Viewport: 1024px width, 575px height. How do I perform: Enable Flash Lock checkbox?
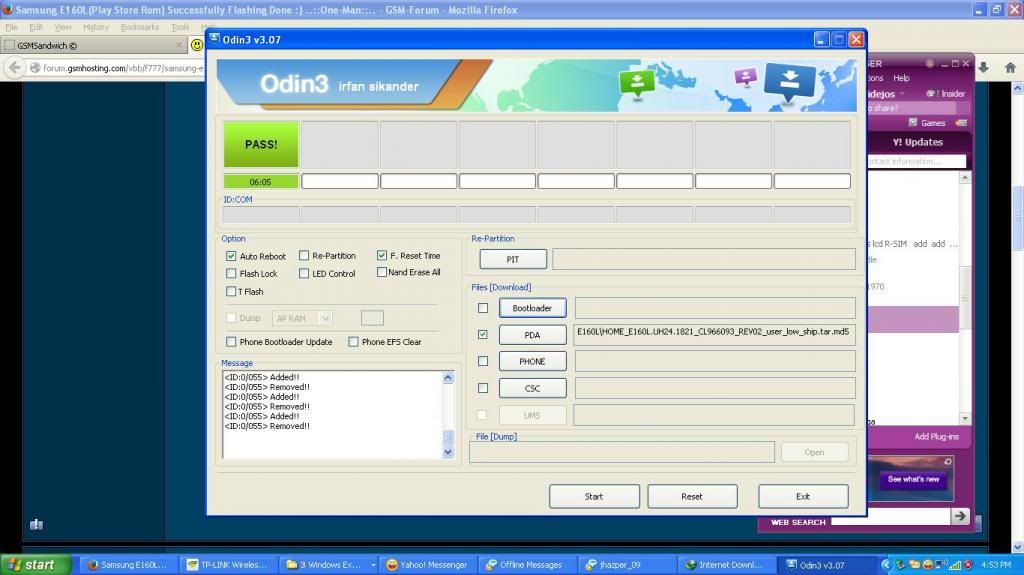pyautogui.click(x=231, y=273)
